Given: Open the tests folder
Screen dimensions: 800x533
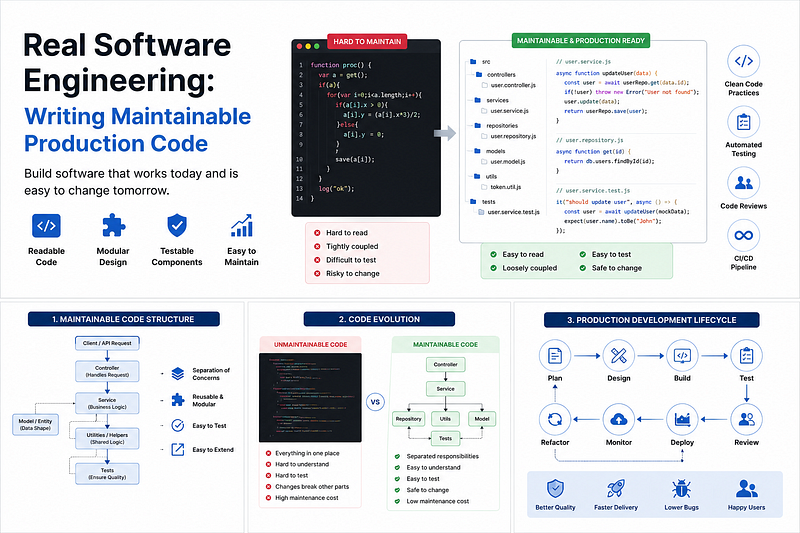Looking at the screenshot, I should pyautogui.click(x=483, y=201).
